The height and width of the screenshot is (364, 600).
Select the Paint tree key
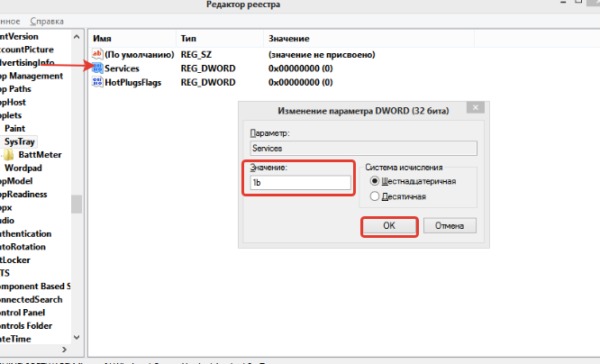pyautogui.click(x=15, y=129)
